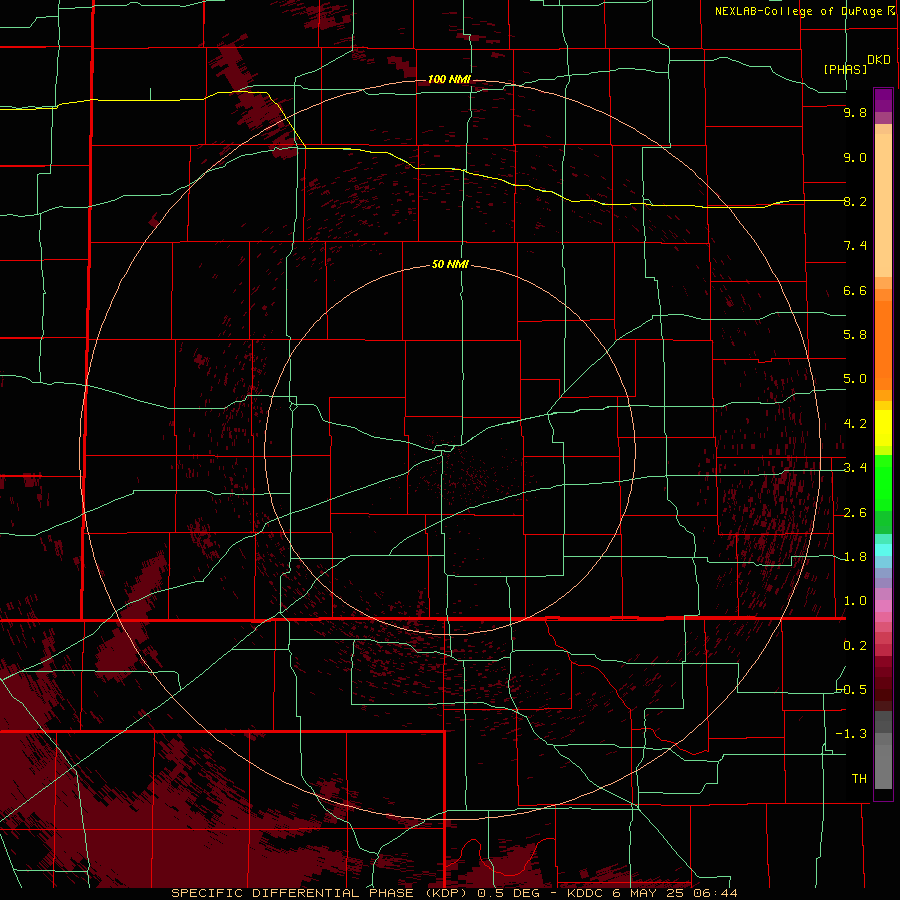The height and width of the screenshot is (900, 900).
Task: Click the 8.2 value on the color scale
Action: 855,201
